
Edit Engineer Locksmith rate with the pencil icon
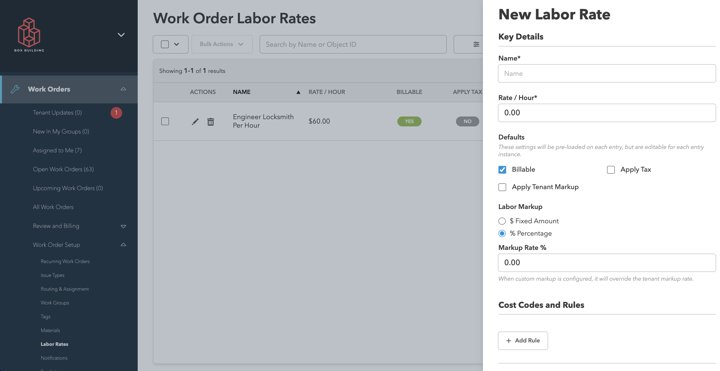pos(195,121)
